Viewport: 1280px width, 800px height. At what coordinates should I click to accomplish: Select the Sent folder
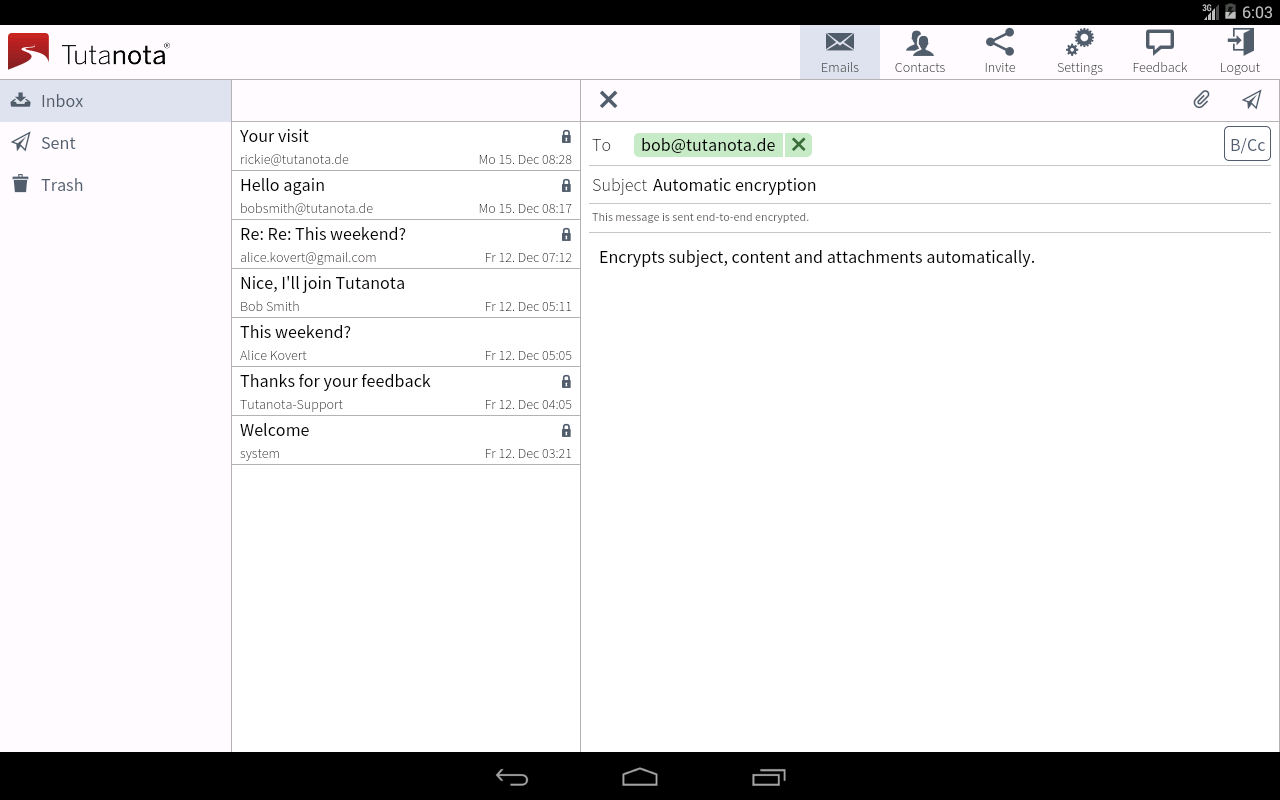point(116,143)
